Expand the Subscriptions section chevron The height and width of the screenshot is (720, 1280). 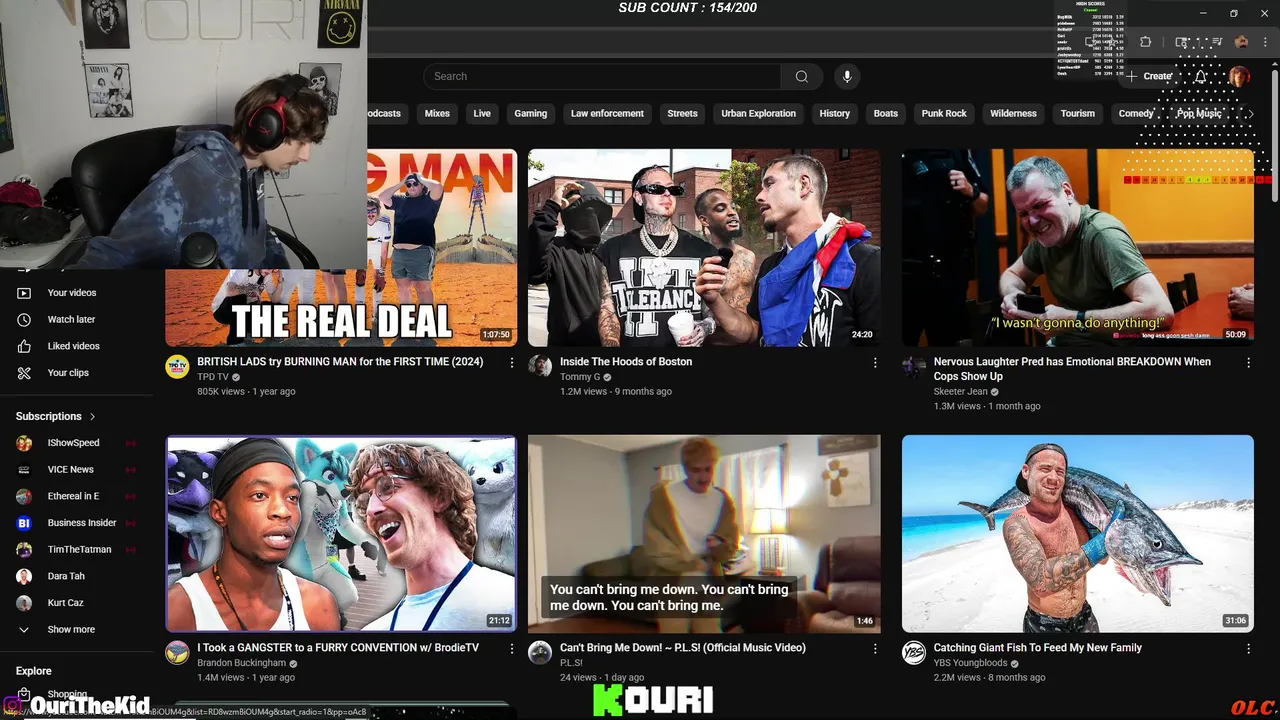(x=92, y=416)
